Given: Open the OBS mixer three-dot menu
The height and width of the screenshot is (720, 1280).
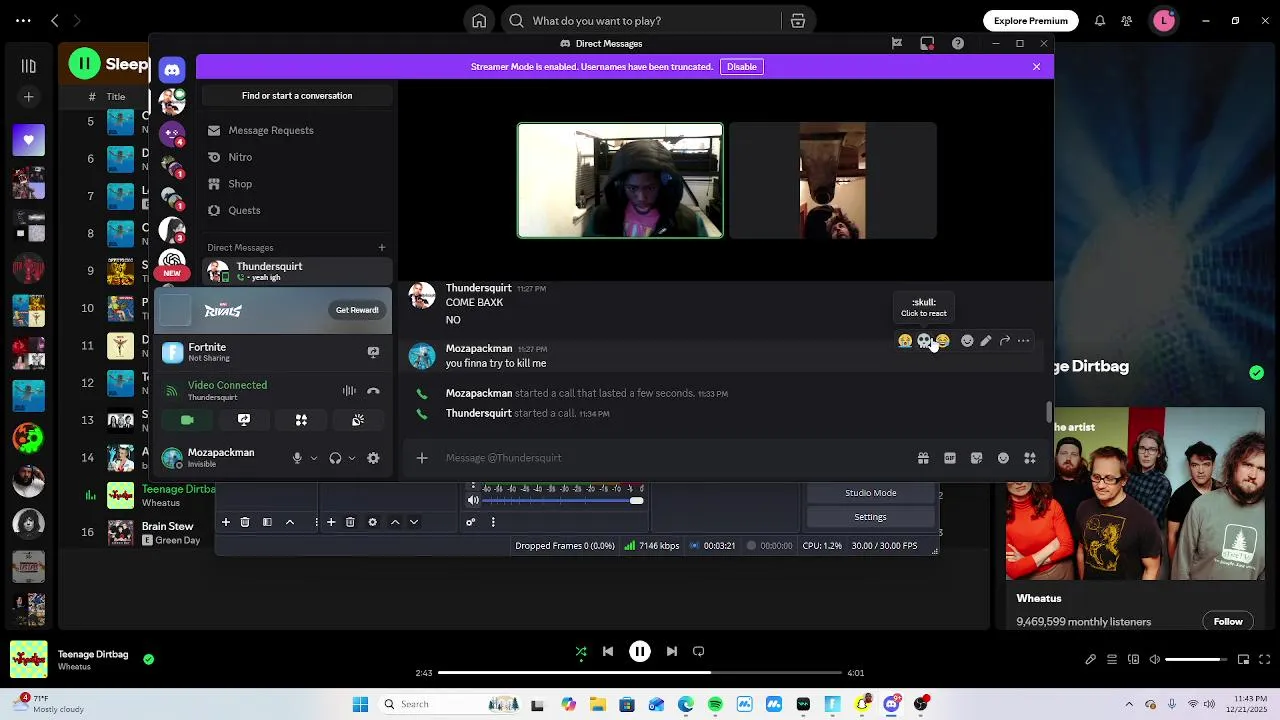Looking at the screenshot, I should (x=493, y=522).
